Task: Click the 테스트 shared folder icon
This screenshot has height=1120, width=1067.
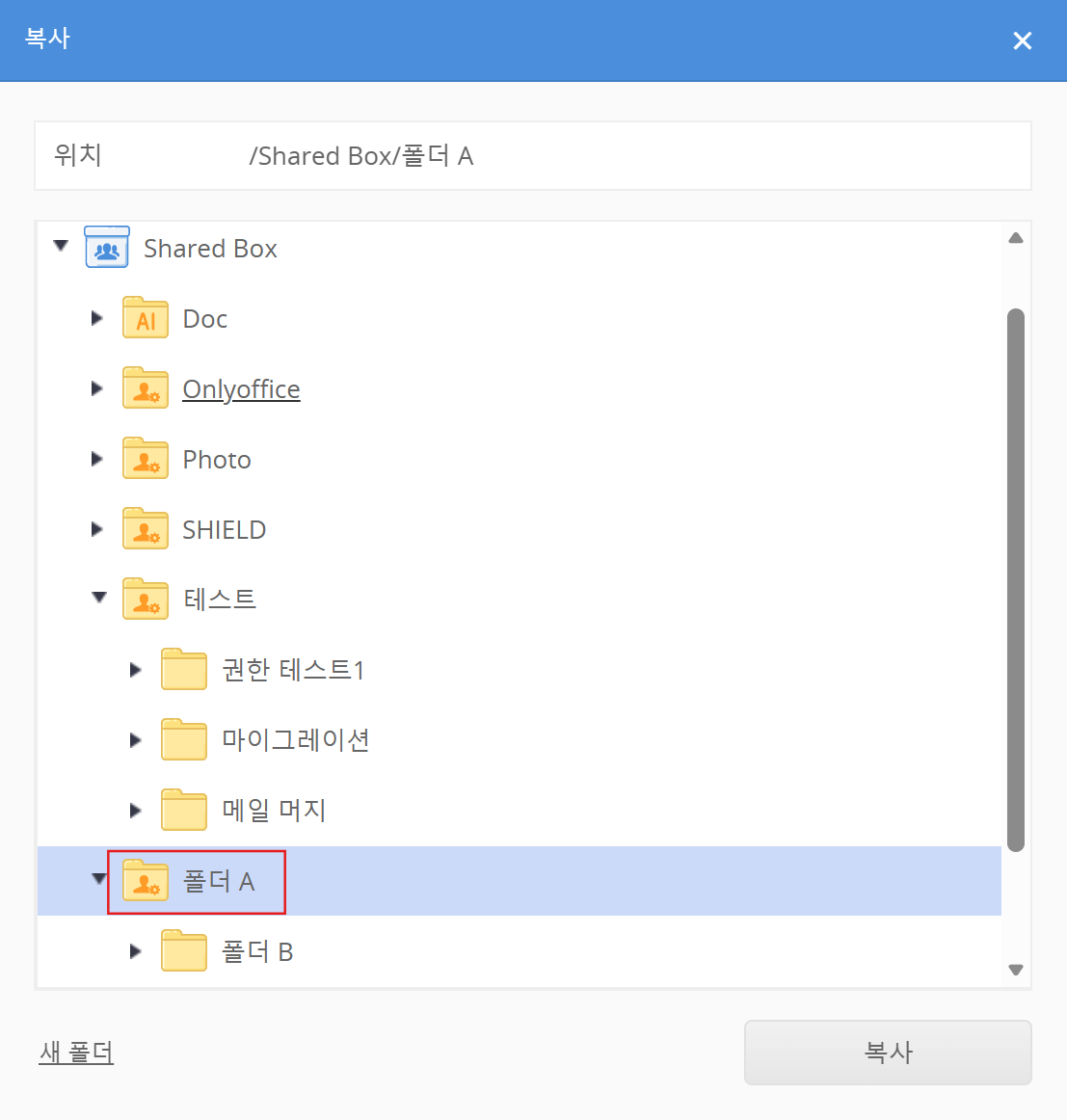Action: click(146, 600)
